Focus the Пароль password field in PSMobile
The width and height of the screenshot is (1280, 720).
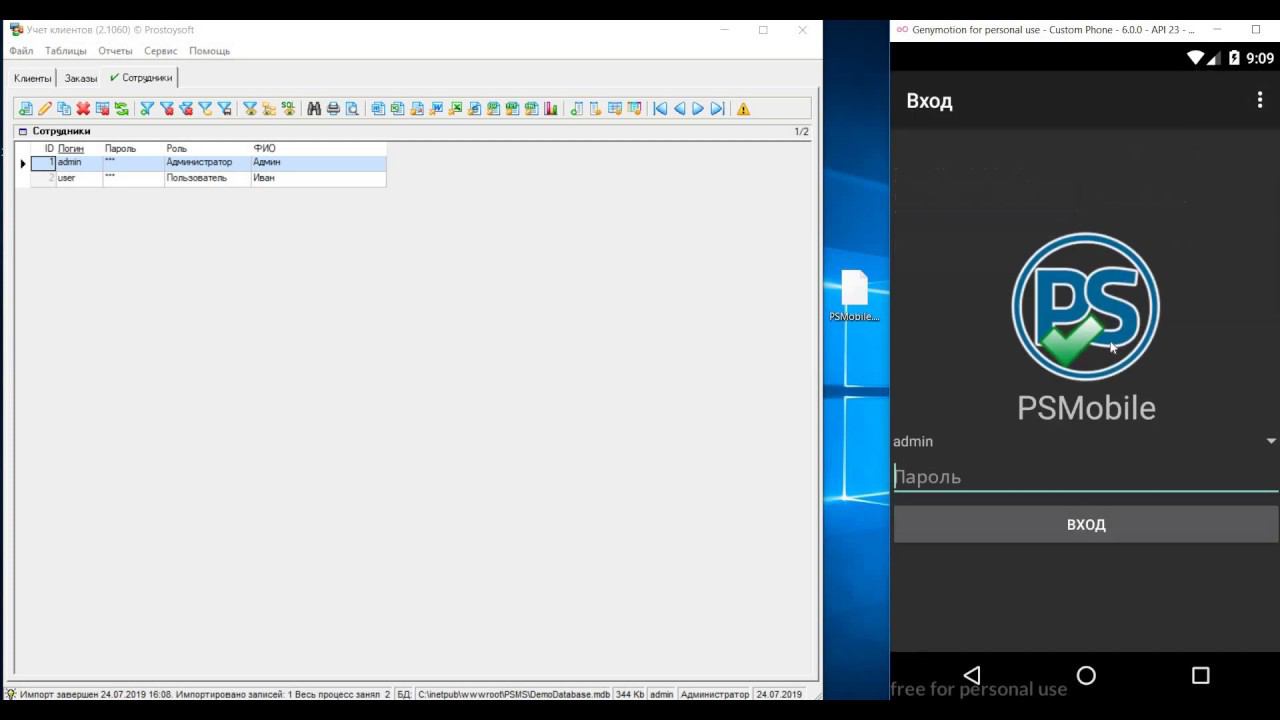1085,477
